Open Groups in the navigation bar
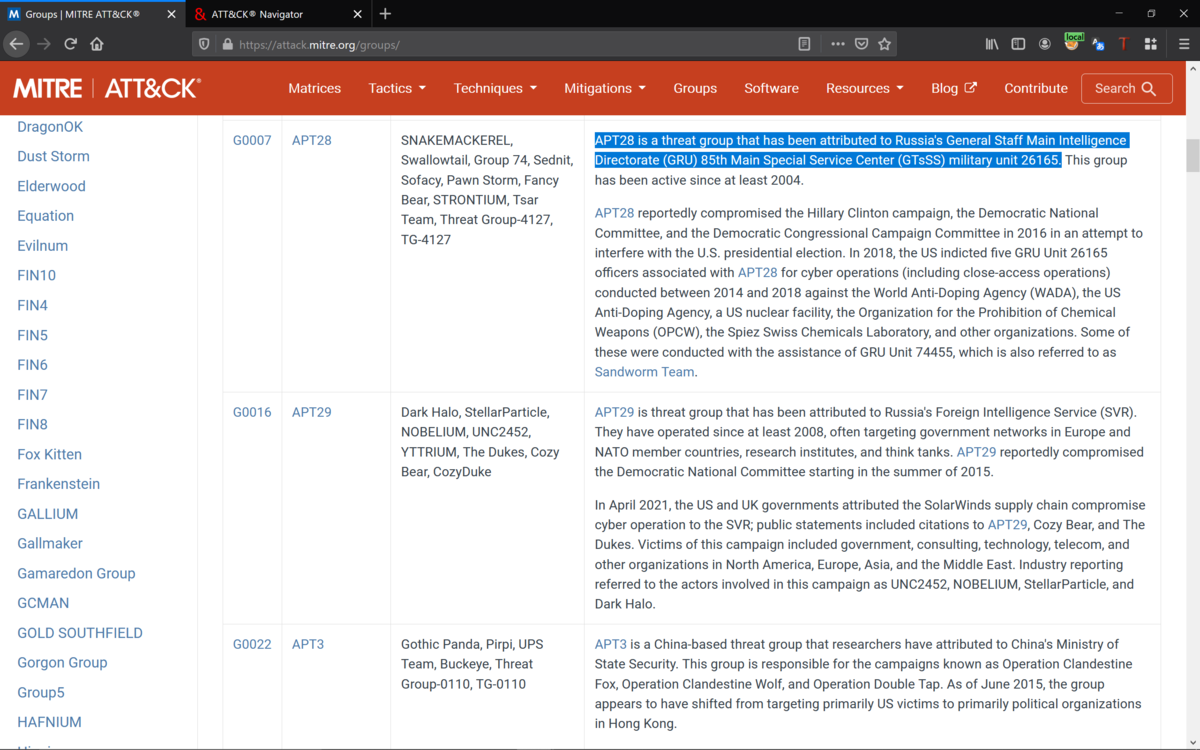The width and height of the screenshot is (1200, 750). (x=695, y=88)
